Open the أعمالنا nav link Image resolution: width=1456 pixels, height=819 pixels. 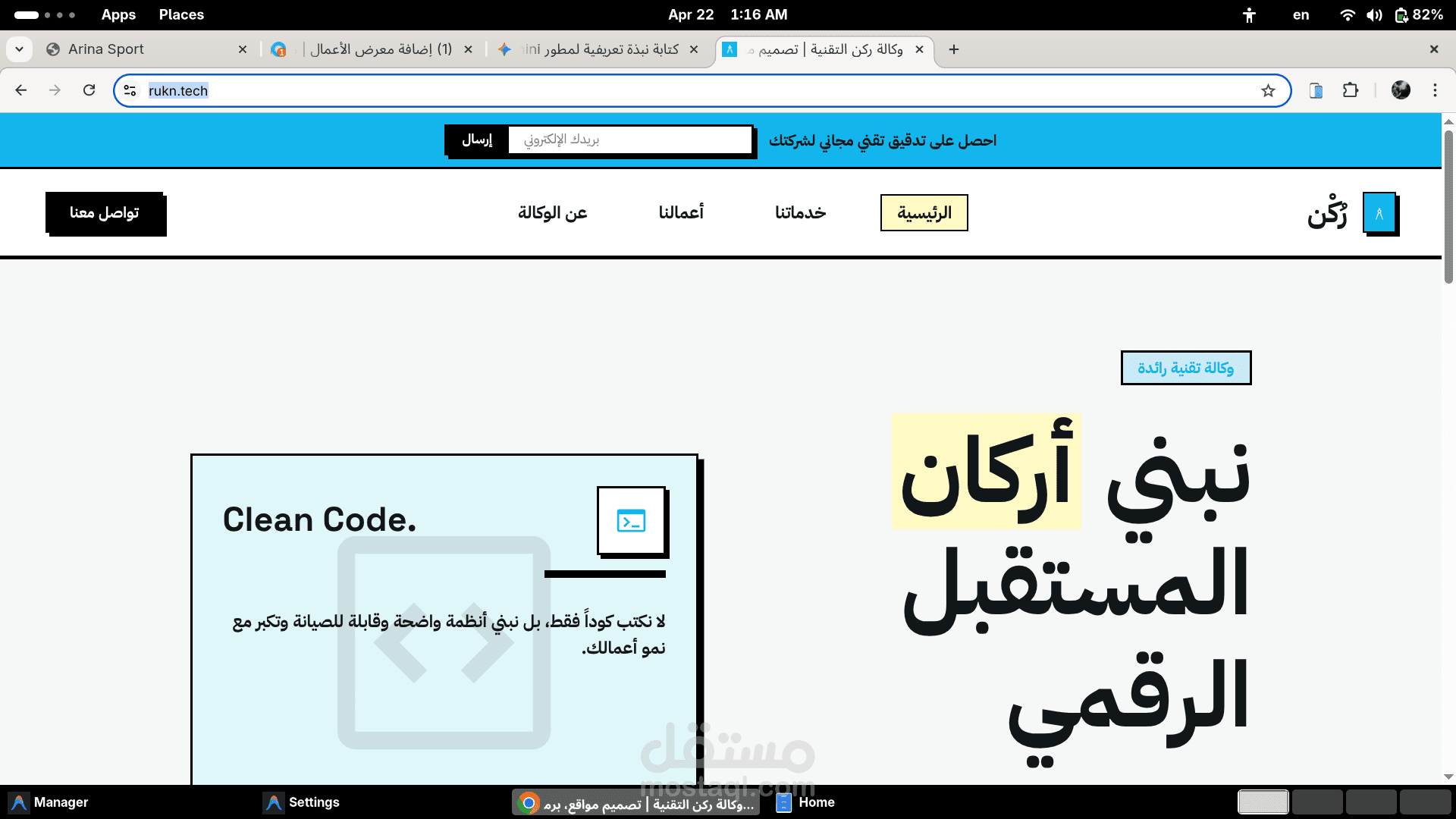coord(681,213)
